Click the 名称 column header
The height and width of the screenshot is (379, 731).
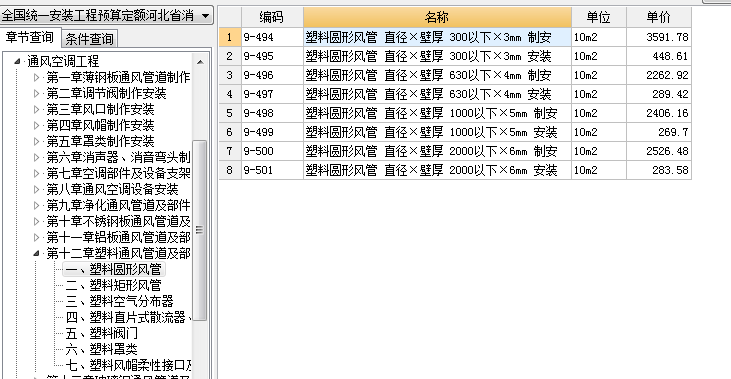point(437,17)
